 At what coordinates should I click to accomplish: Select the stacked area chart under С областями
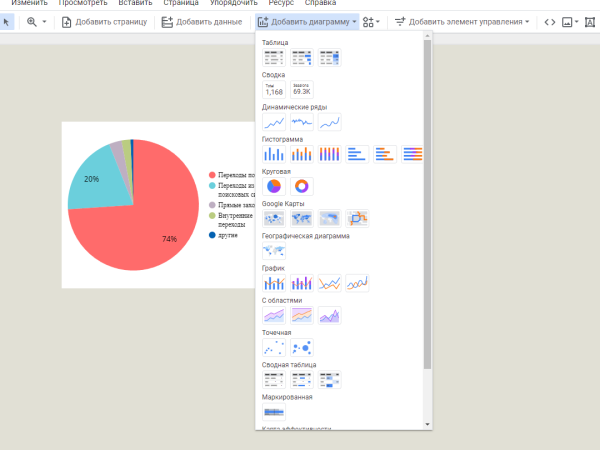pos(302,315)
